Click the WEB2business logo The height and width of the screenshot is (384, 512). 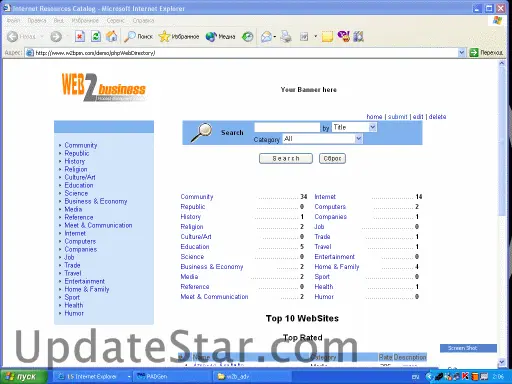point(104,87)
